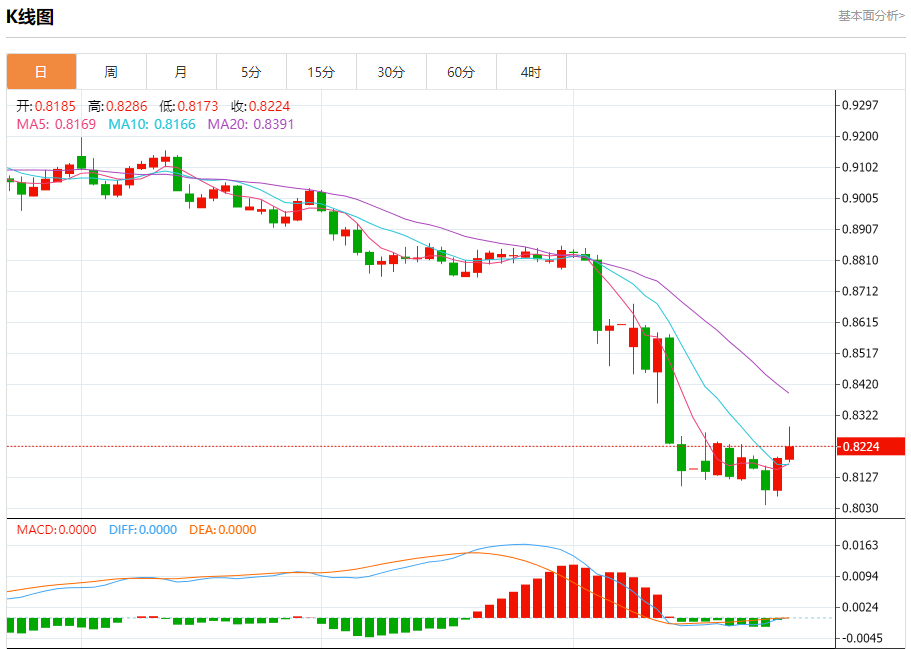The image size is (911, 649).
Task: Select the 日 daily chart tab
Action: tap(41, 71)
